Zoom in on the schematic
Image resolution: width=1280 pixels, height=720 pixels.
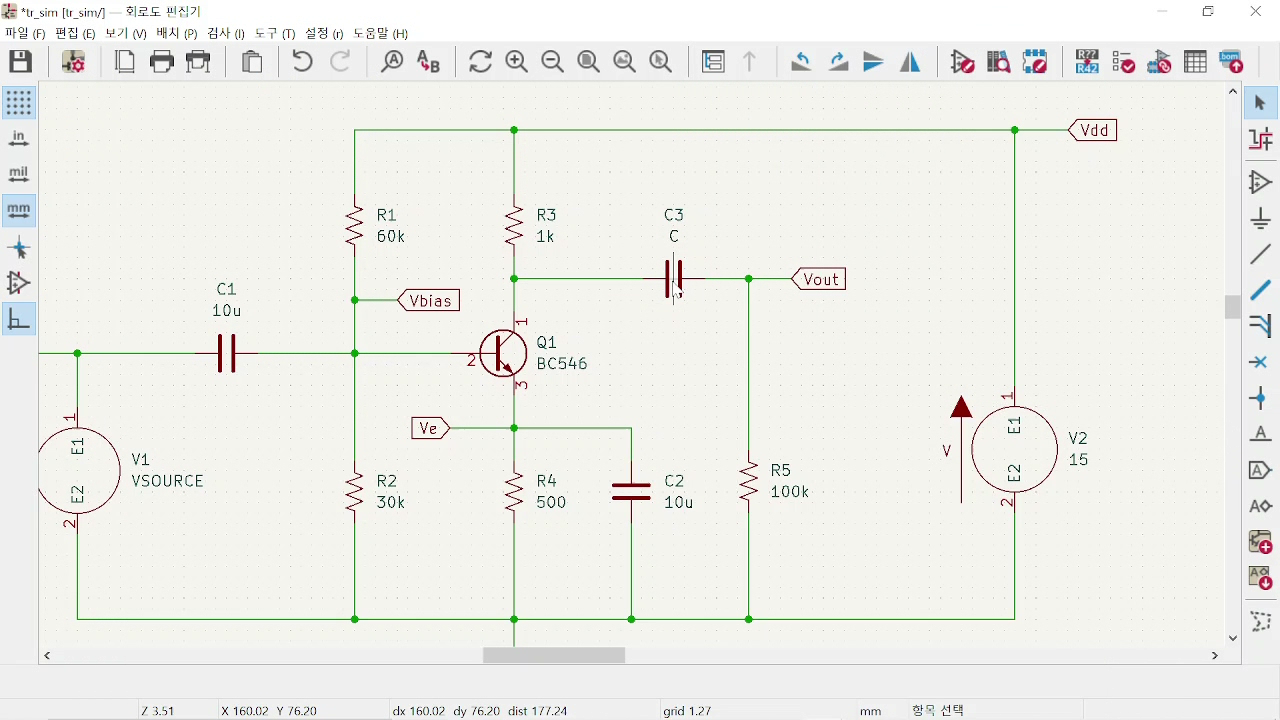click(517, 62)
